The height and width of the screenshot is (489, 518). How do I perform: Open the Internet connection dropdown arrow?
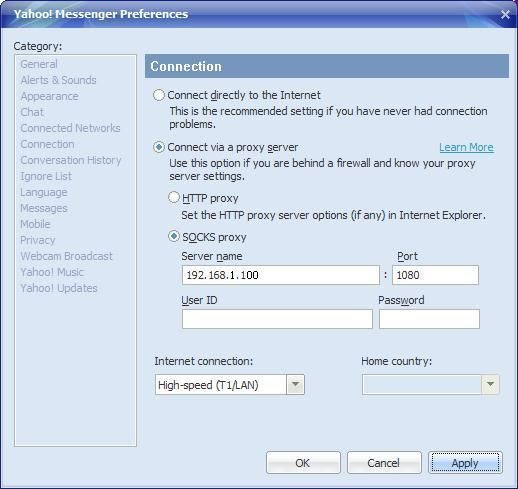coord(295,385)
